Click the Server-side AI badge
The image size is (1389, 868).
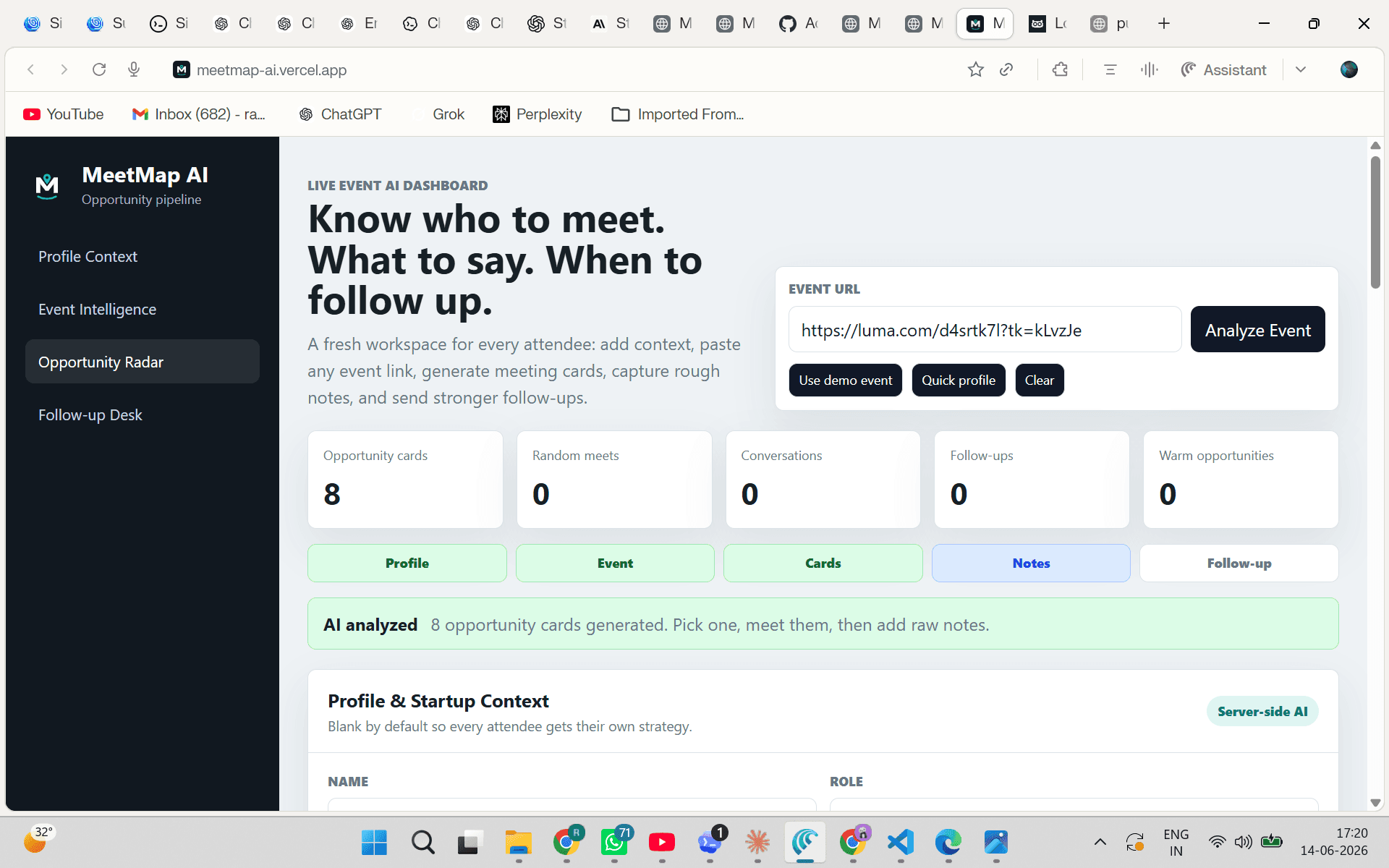(x=1262, y=711)
